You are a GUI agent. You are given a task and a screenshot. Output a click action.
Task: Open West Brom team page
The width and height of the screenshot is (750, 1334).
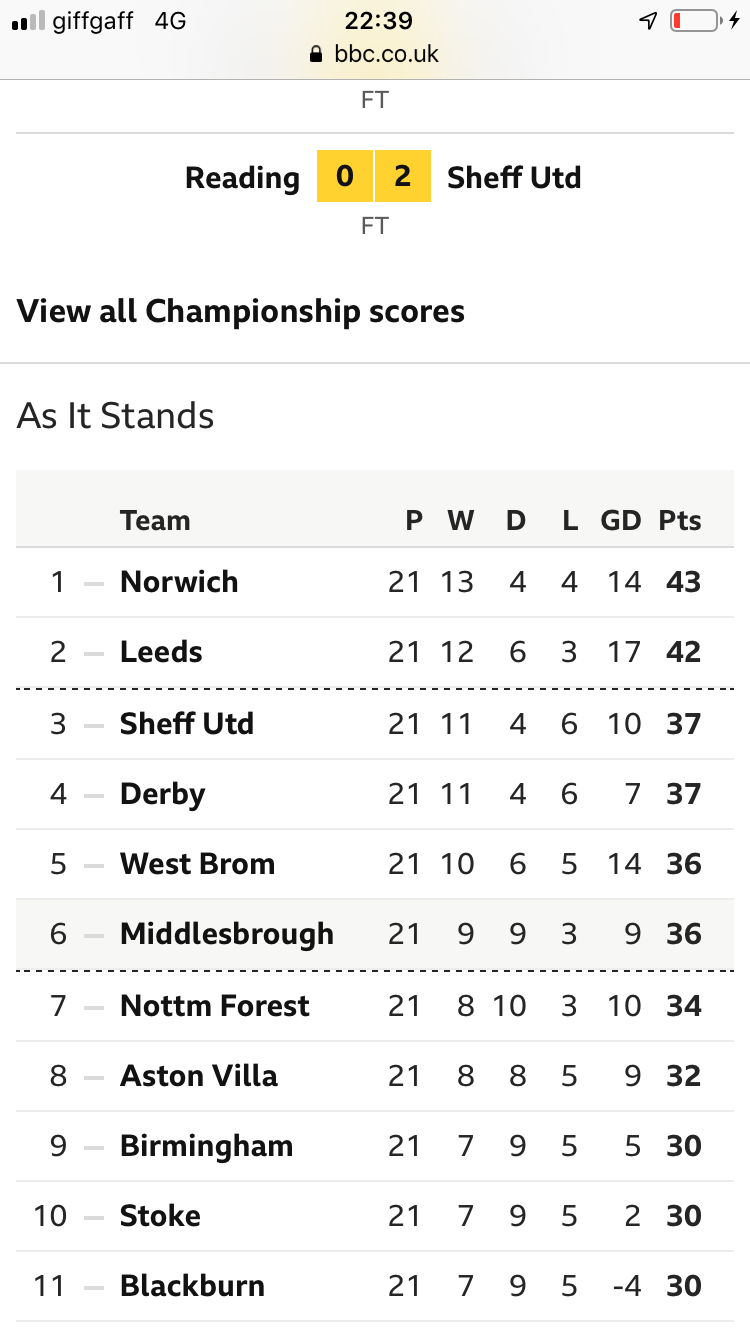197,864
